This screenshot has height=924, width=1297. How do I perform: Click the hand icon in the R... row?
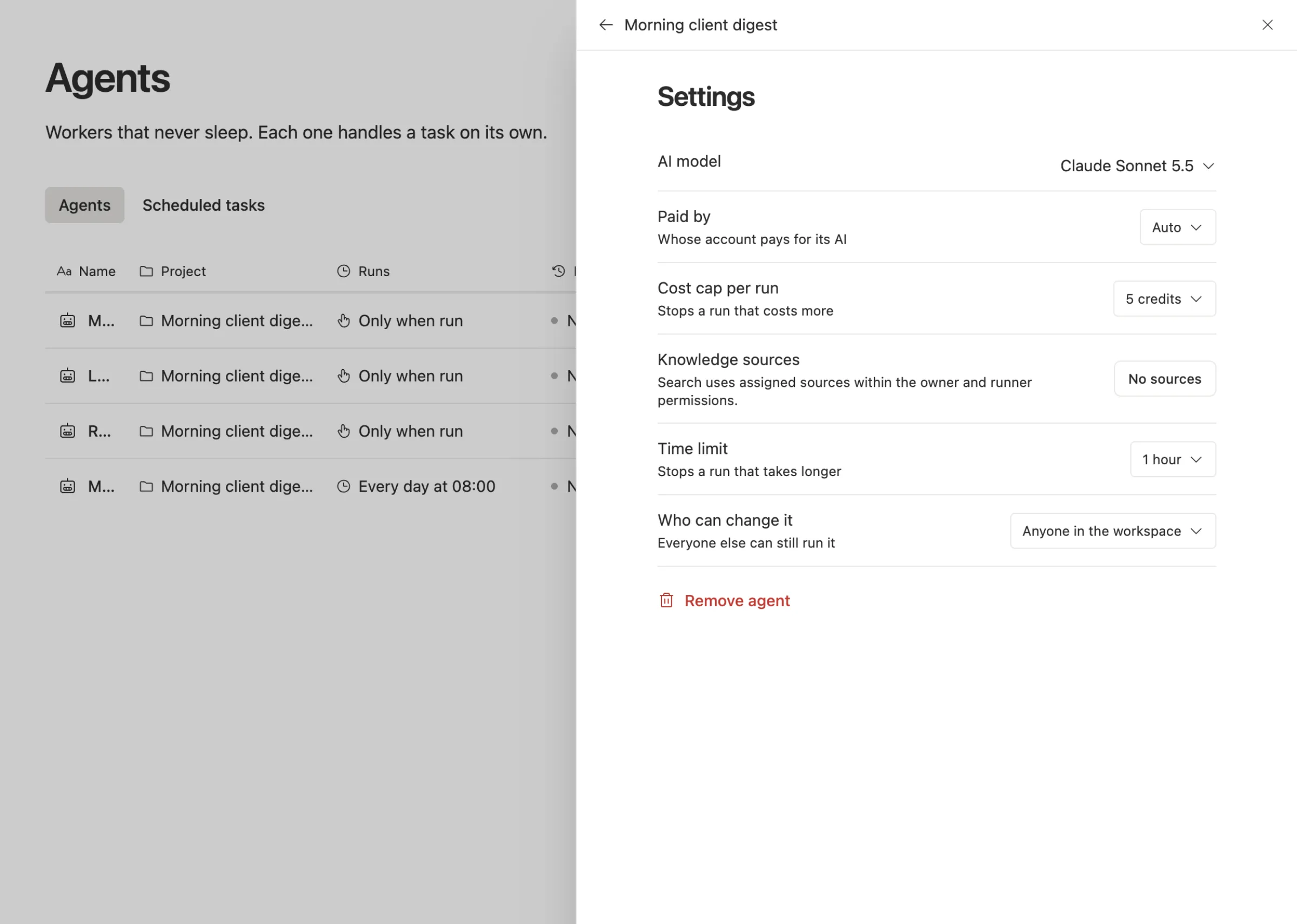(344, 431)
